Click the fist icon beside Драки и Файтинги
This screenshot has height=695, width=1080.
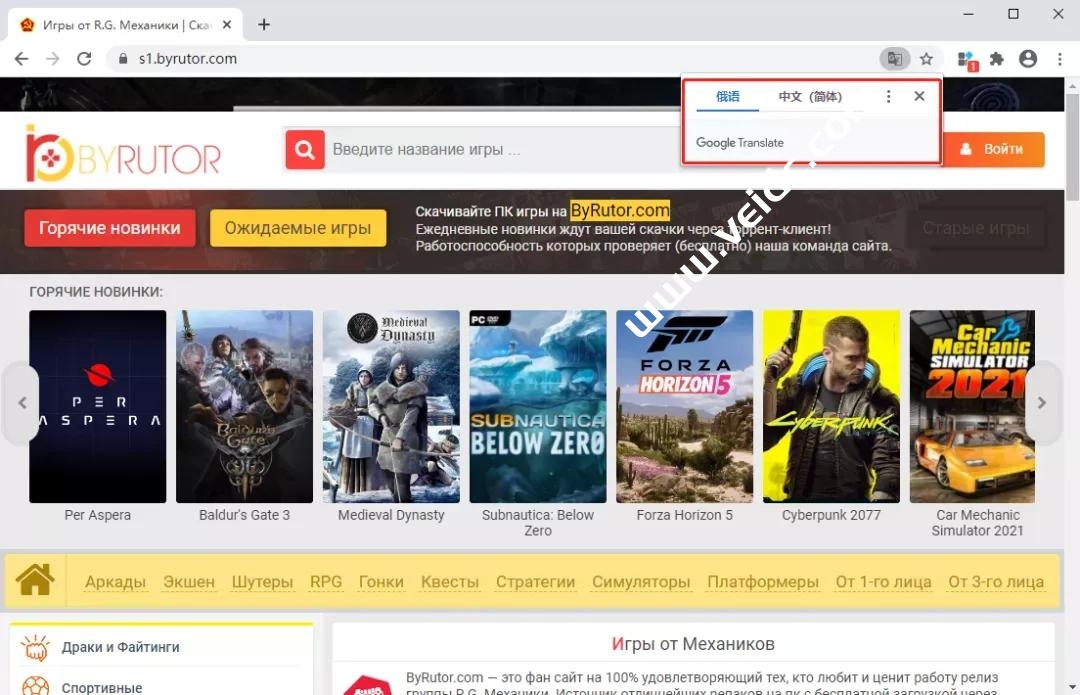[35, 647]
